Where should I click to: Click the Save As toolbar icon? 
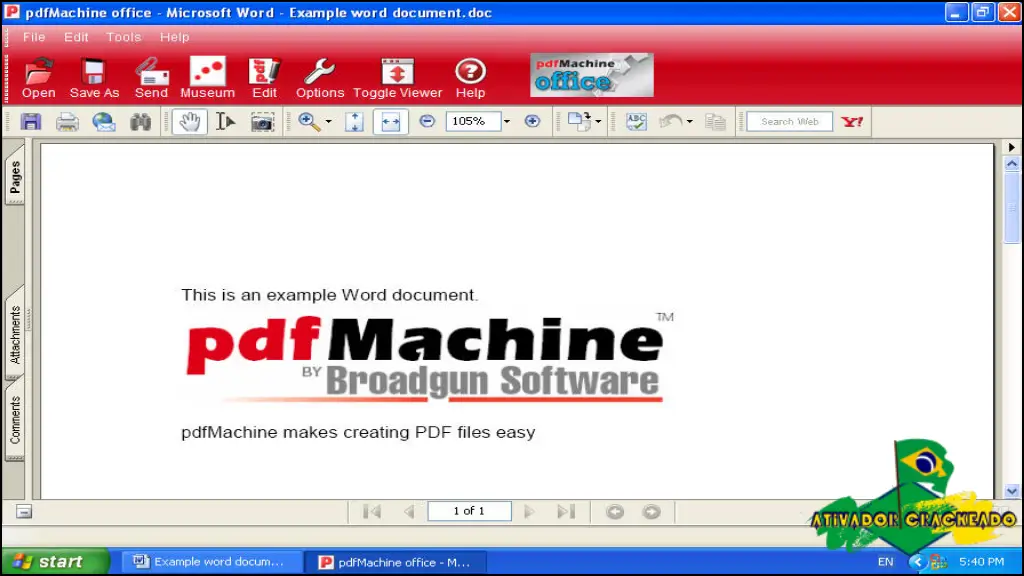(x=94, y=78)
